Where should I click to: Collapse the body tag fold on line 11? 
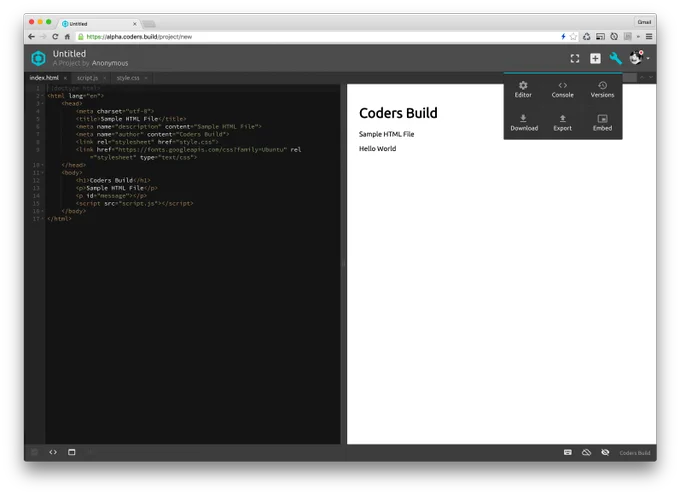[x=42, y=173]
